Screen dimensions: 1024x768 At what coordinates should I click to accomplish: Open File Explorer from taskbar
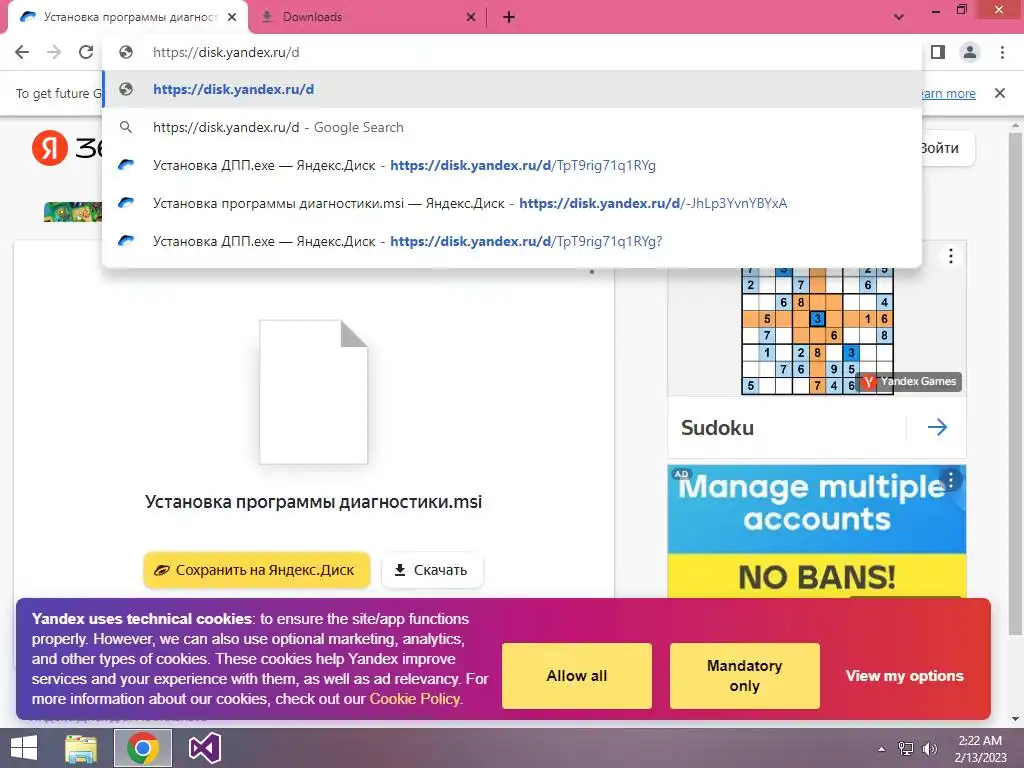[81, 748]
